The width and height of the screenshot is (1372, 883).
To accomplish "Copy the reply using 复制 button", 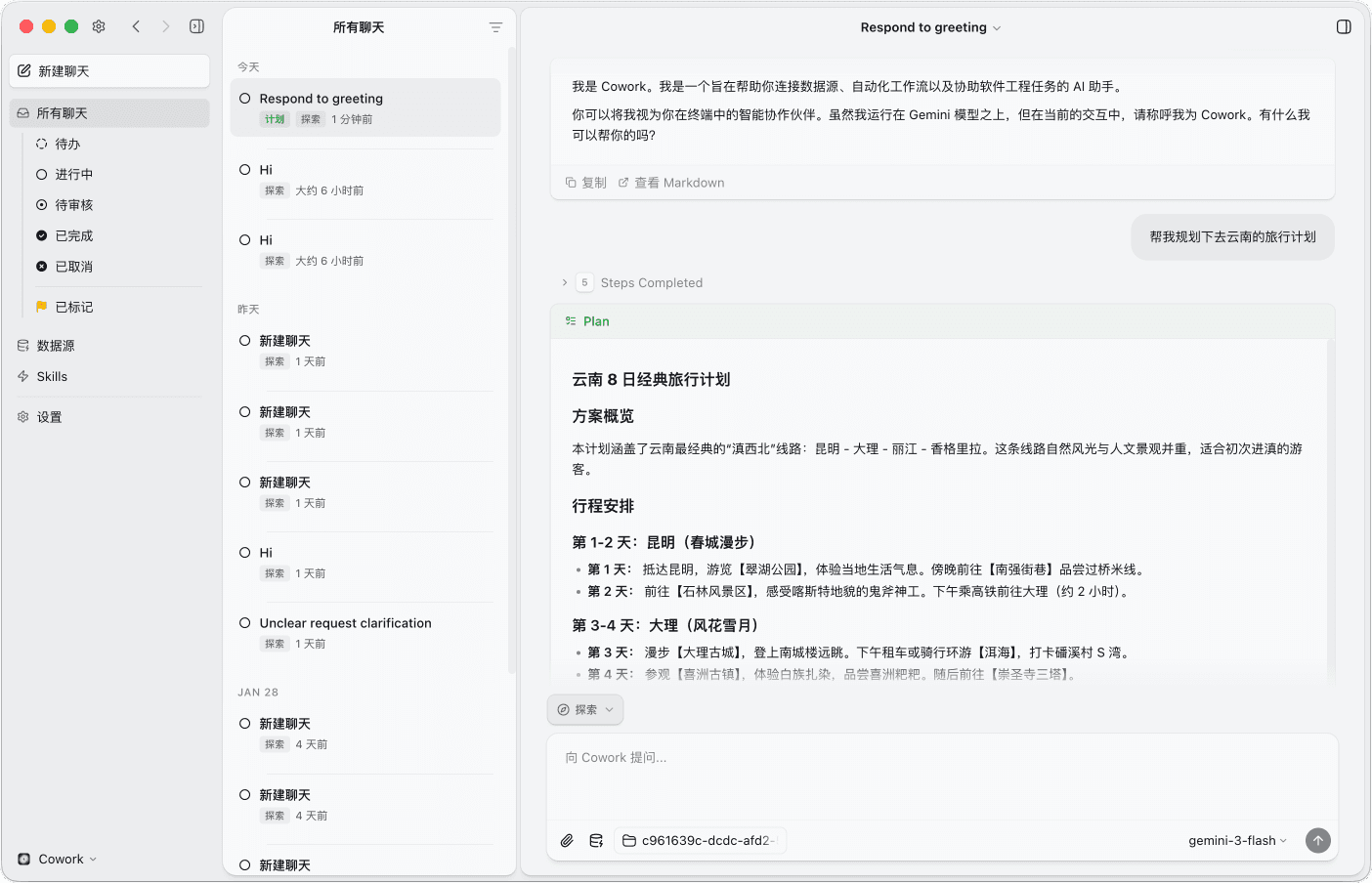I will click(x=586, y=182).
